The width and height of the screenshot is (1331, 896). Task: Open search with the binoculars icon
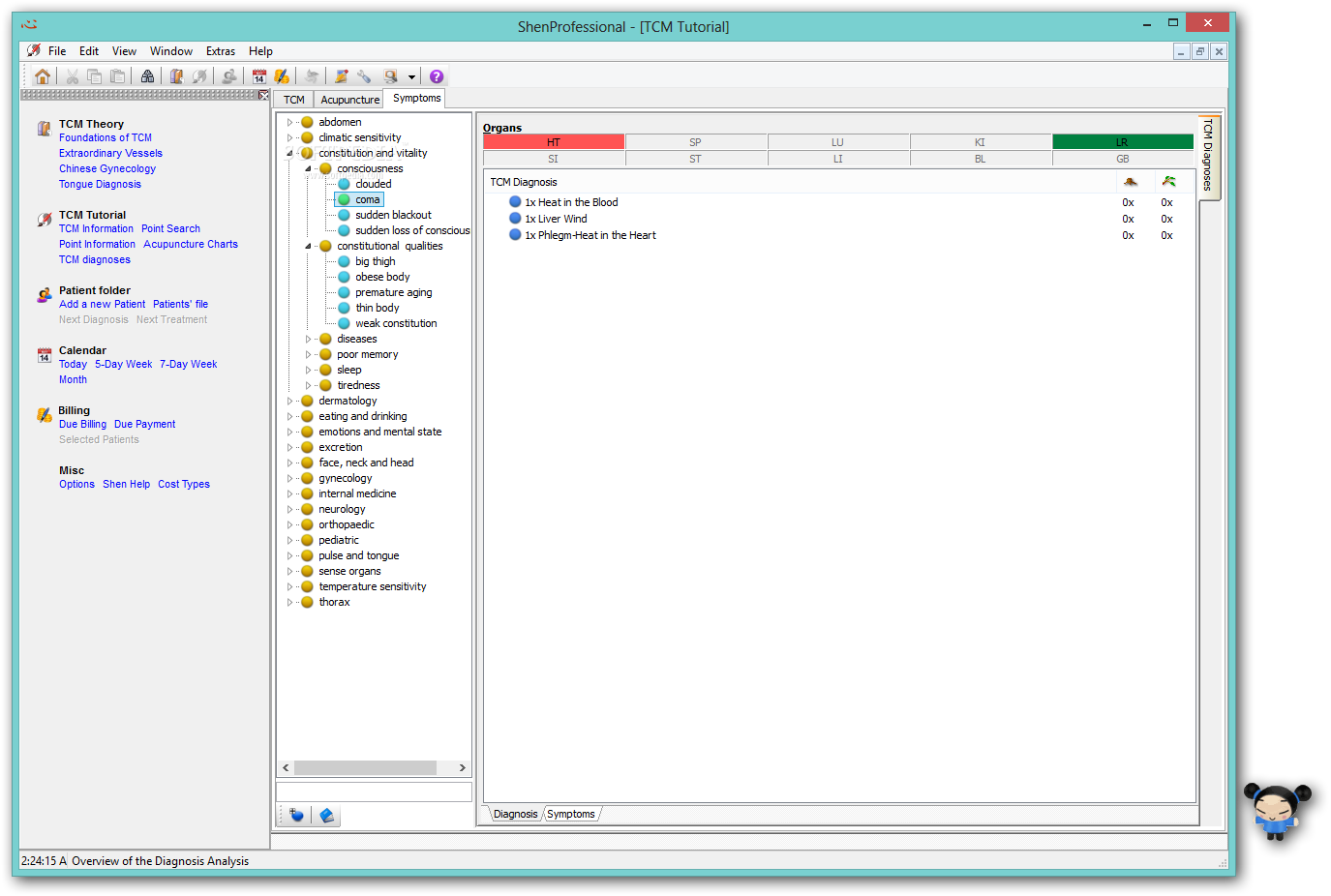coord(147,76)
